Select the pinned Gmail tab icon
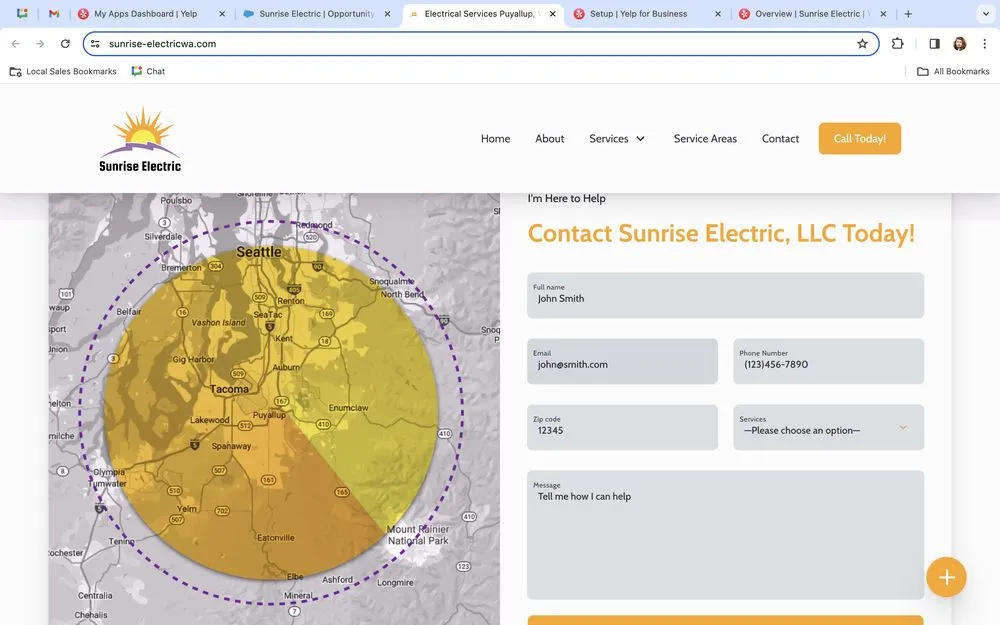1000x625 pixels. [x=54, y=14]
